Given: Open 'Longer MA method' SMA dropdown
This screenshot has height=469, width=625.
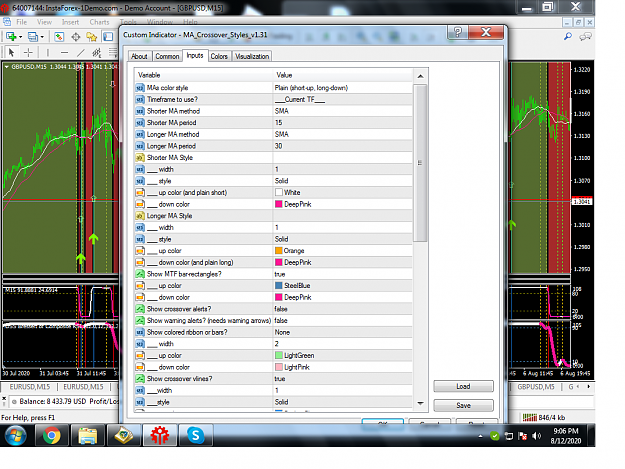Looking at the screenshot, I should coord(342,134).
